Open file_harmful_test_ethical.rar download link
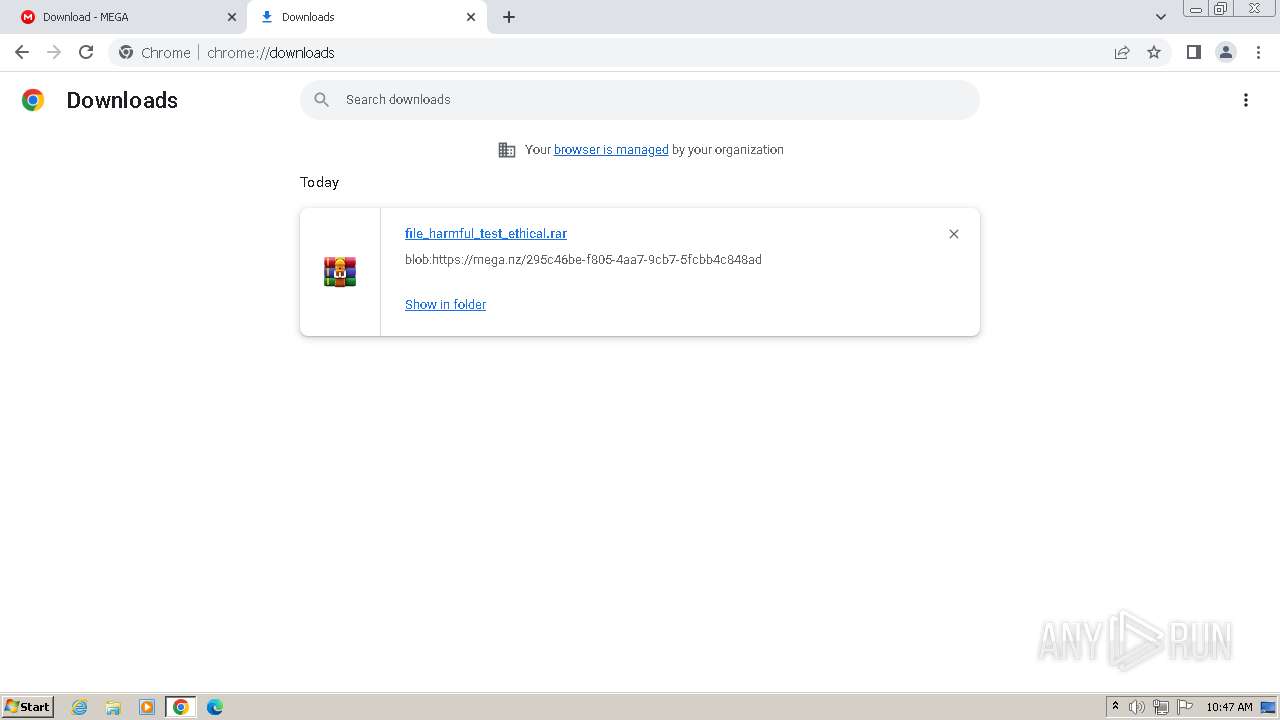Viewport: 1280px width, 720px height. point(486,234)
